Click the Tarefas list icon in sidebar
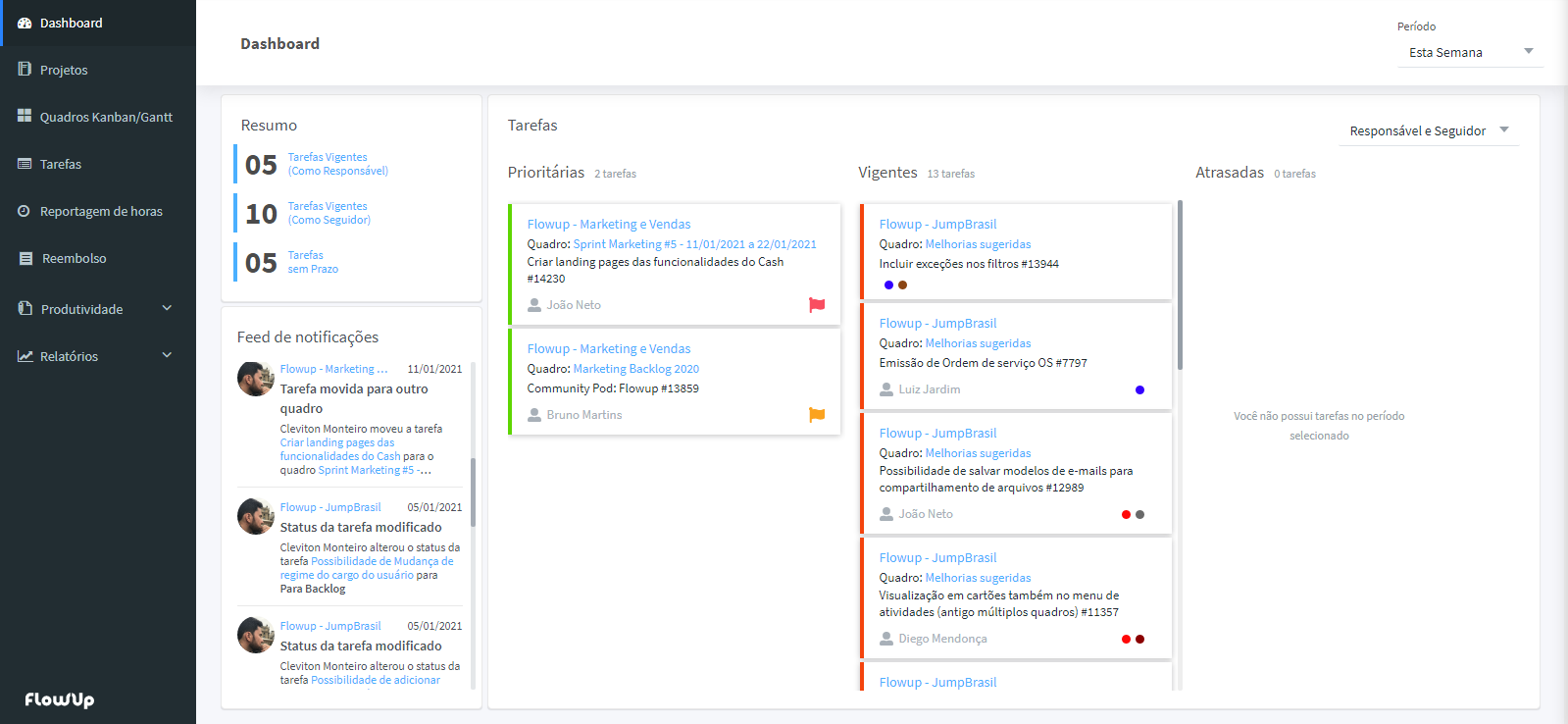Image resolution: width=1568 pixels, height=724 pixels. click(x=25, y=164)
